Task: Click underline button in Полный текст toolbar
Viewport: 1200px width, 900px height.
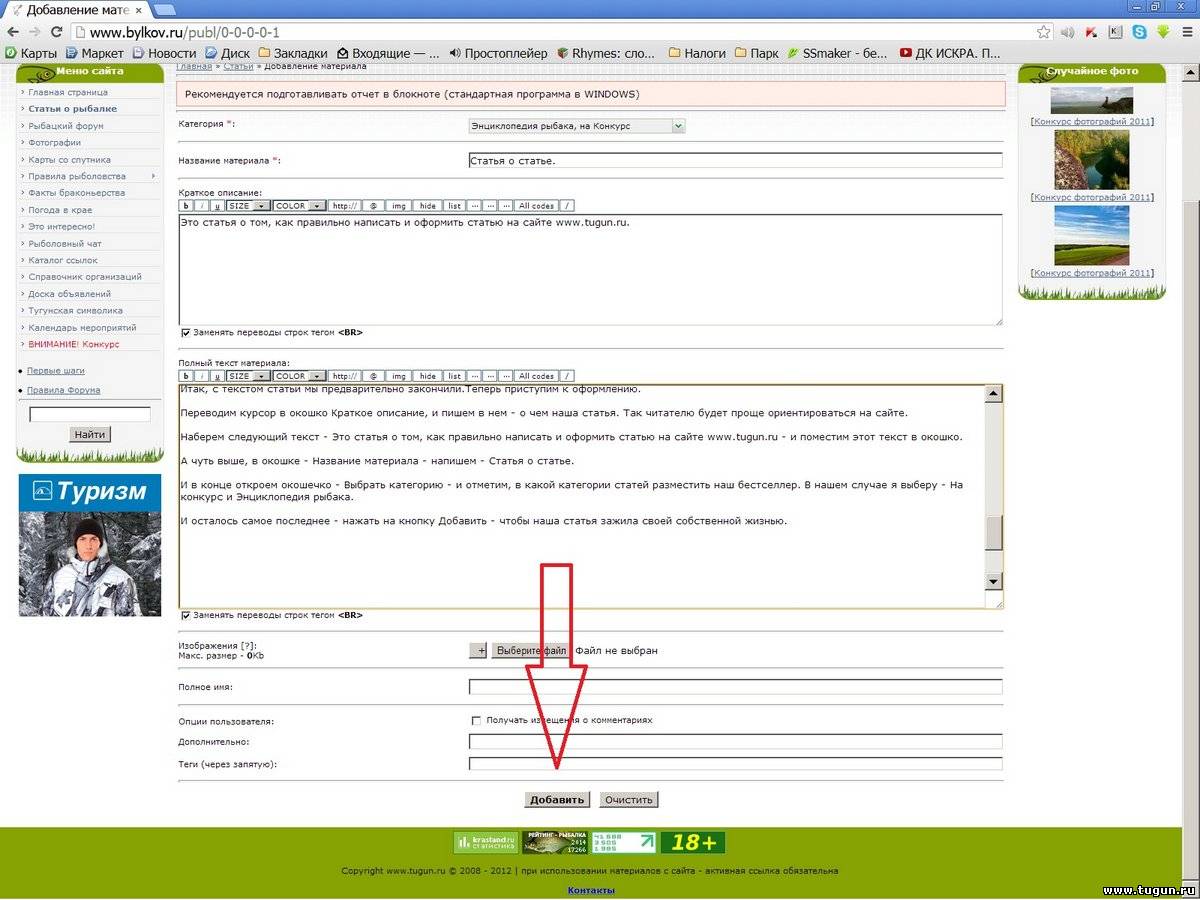Action: pos(218,376)
